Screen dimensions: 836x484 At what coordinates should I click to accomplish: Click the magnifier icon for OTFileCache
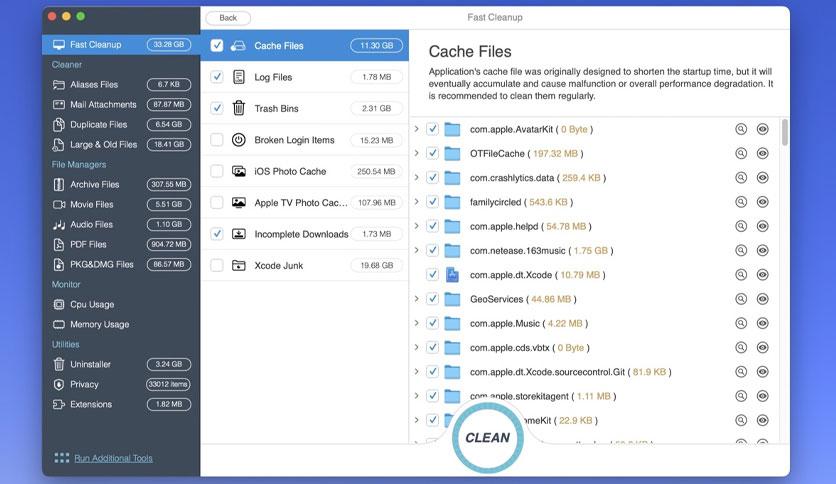741,154
